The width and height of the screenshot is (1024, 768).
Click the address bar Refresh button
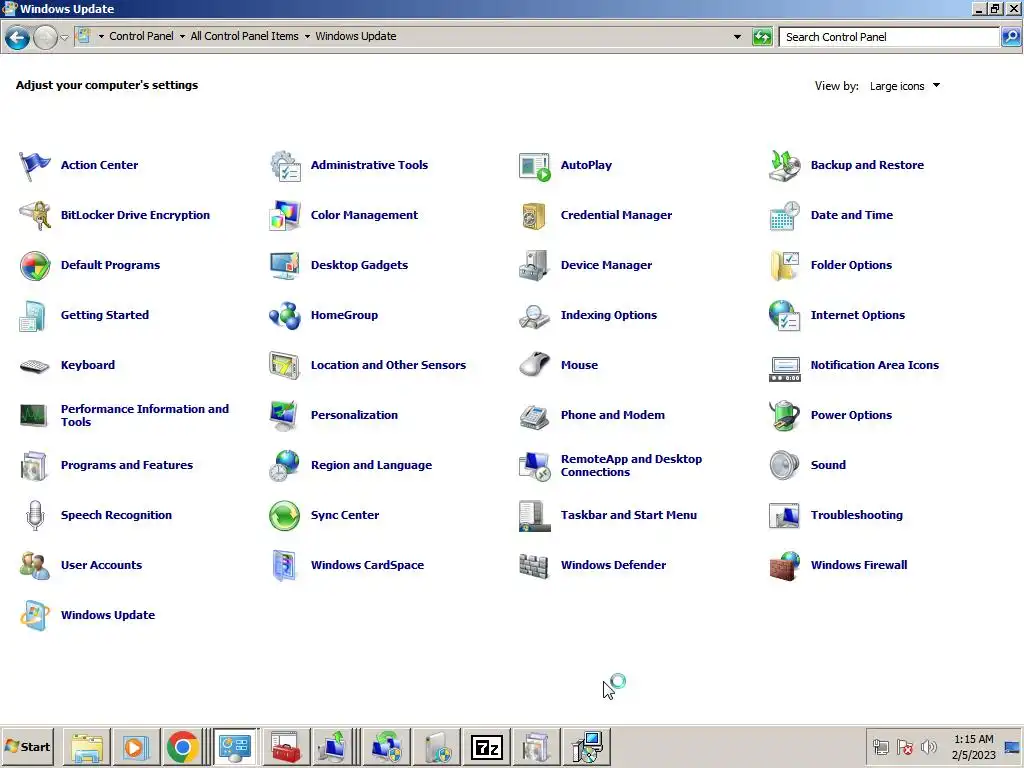[762, 37]
